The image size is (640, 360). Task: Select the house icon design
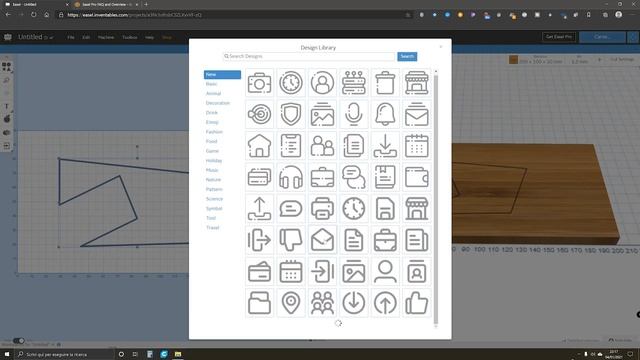point(259,146)
